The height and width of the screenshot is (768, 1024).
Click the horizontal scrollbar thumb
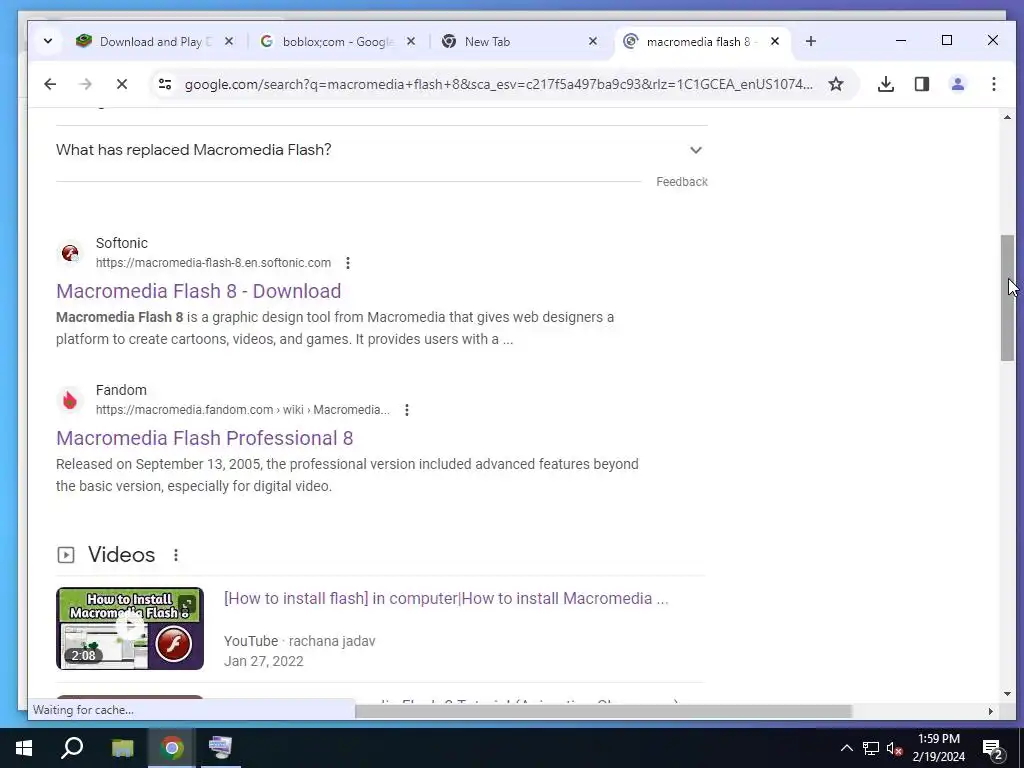(x=603, y=711)
